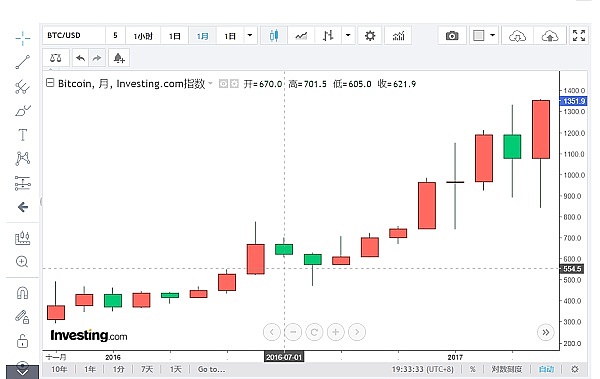Collapse the Bitcoin legend box

50,83
